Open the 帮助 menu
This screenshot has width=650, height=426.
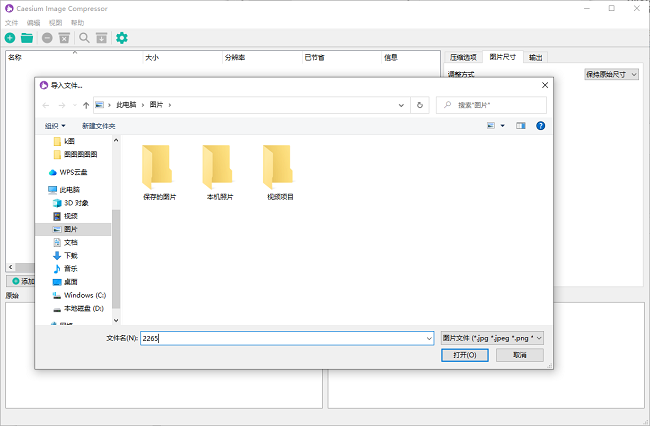pyautogui.click(x=78, y=23)
